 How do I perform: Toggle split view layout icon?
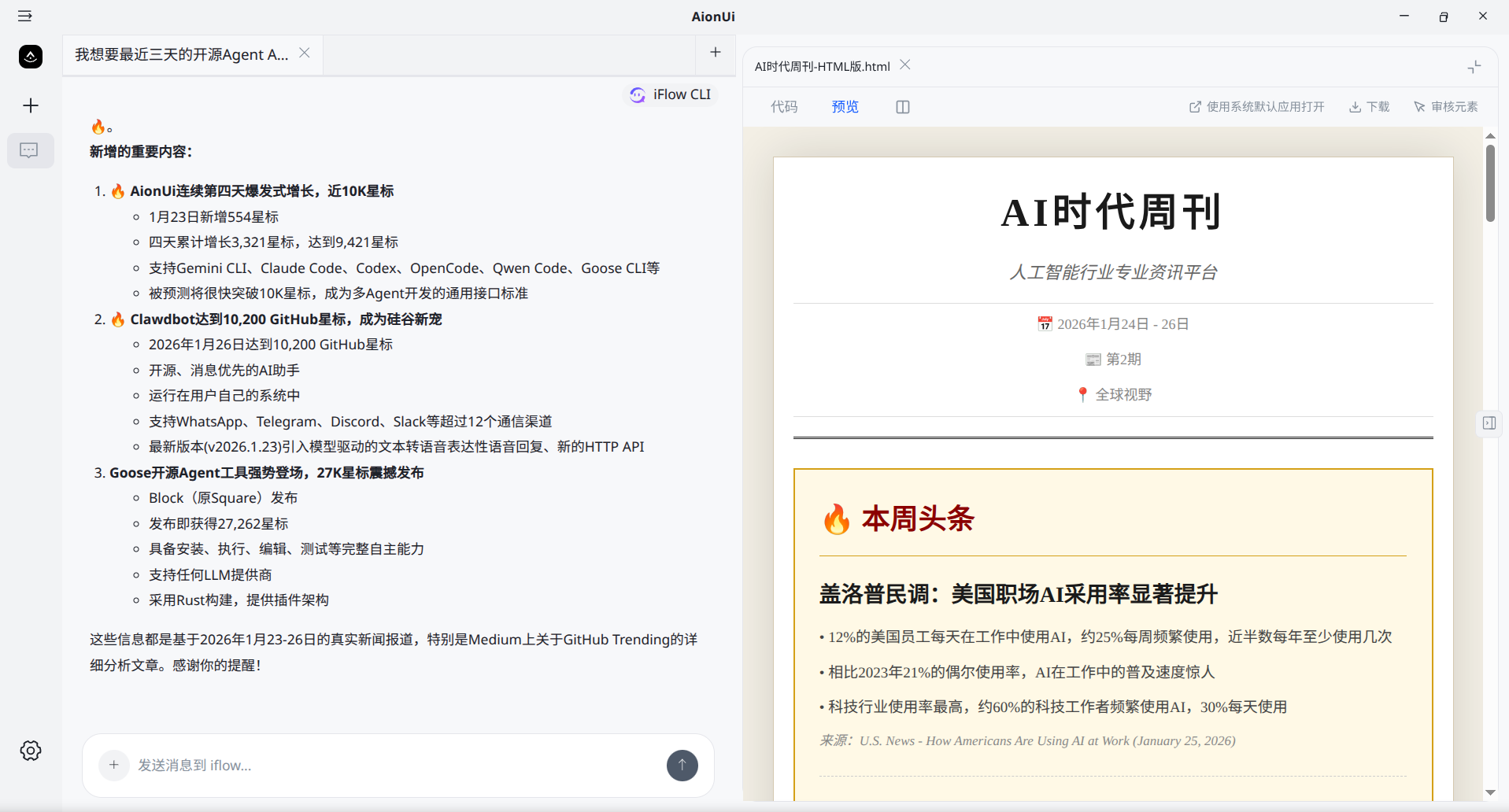902,106
